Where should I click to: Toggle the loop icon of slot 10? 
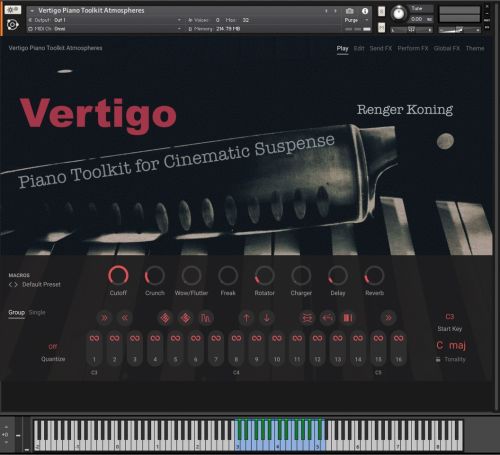coord(277,339)
